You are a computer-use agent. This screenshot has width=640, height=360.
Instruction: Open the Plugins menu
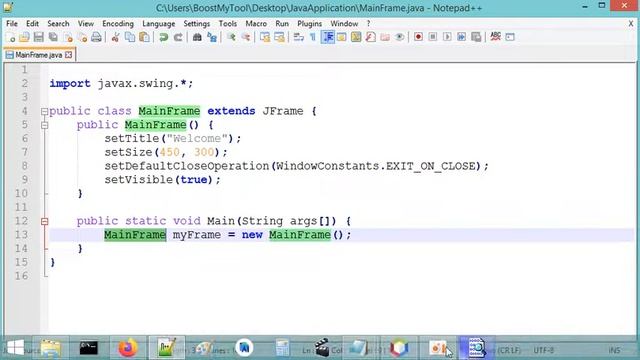[309, 24]
